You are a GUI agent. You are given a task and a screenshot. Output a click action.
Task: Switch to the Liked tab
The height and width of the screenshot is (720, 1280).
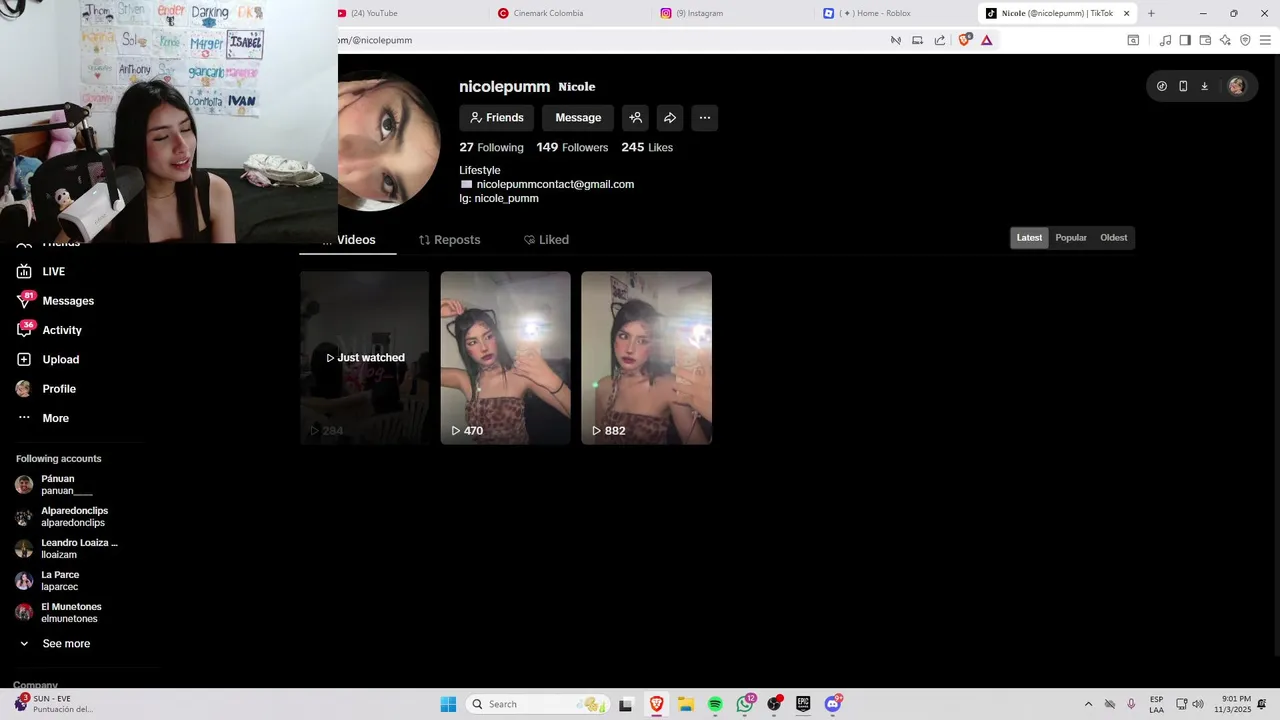coord(546,240)
